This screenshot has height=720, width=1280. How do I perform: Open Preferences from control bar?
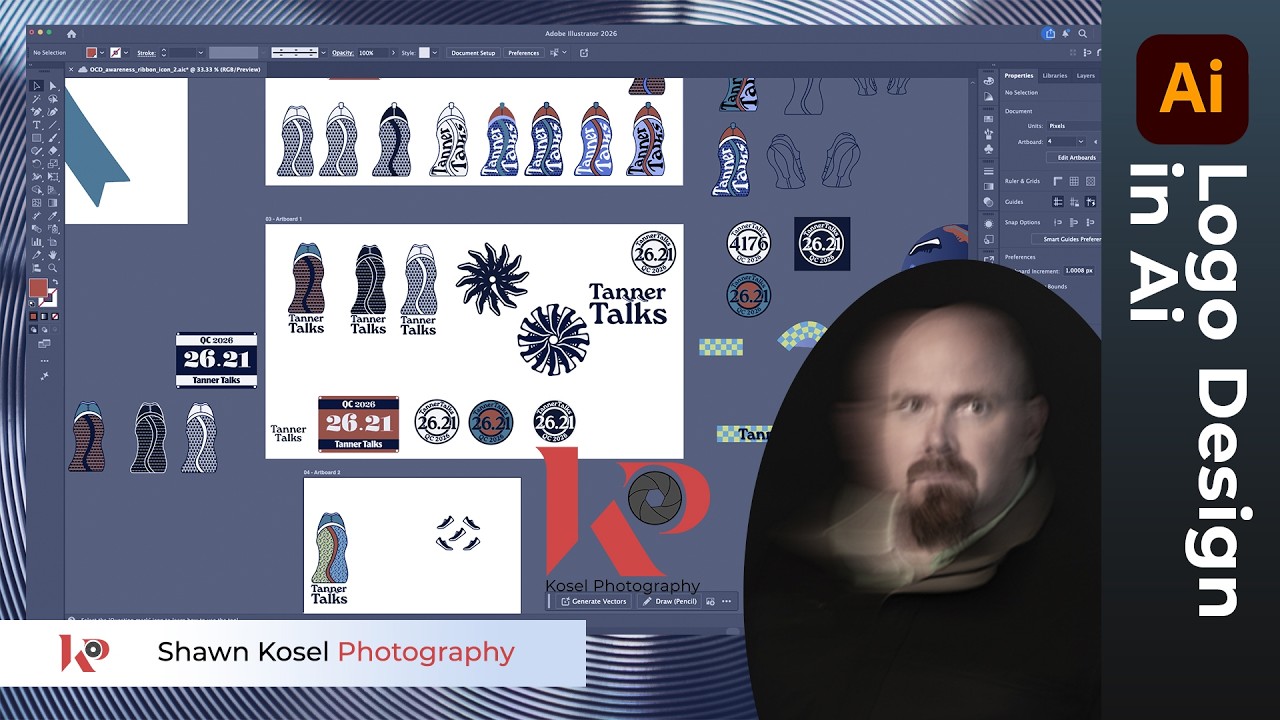tap(523, 52)
